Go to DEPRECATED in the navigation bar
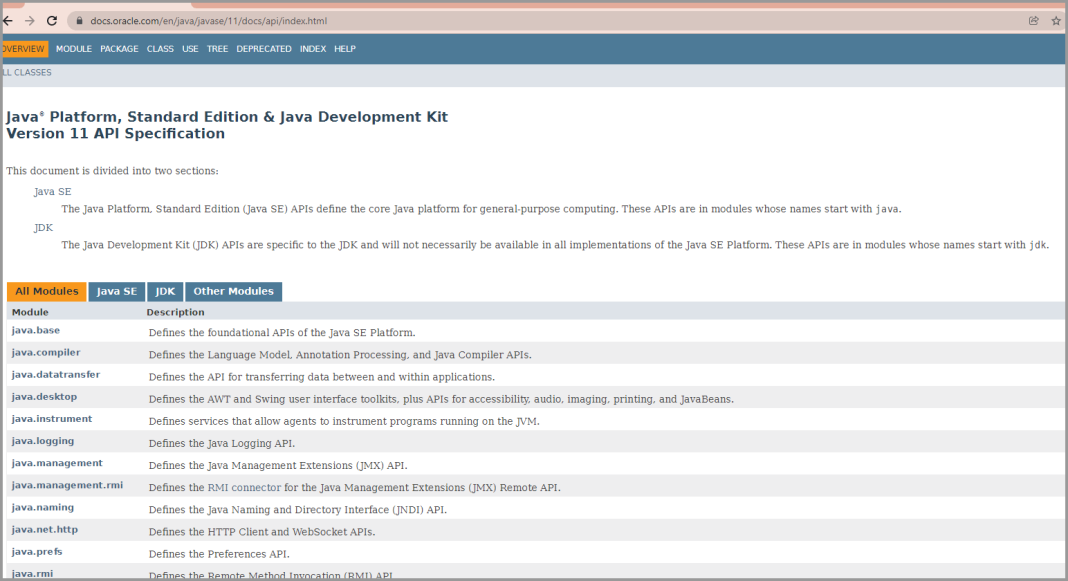 [264, 49]
